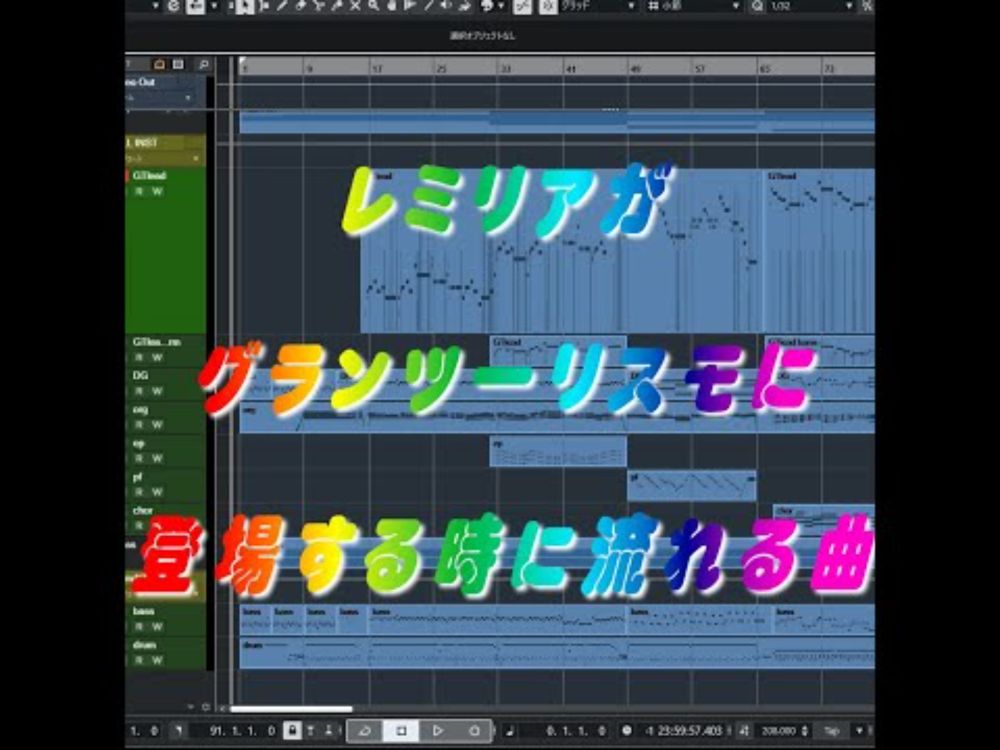Click the grid type icon beside 小節

653,6
